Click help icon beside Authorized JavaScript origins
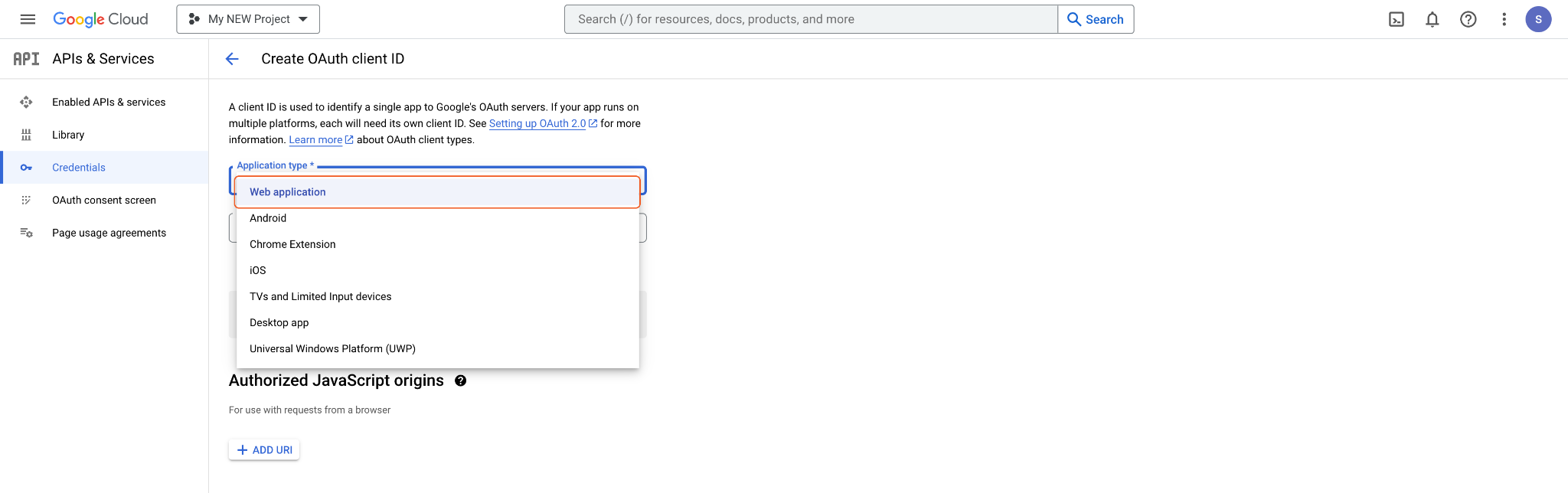The image size is (1568, 493). [x=461, y=380]
